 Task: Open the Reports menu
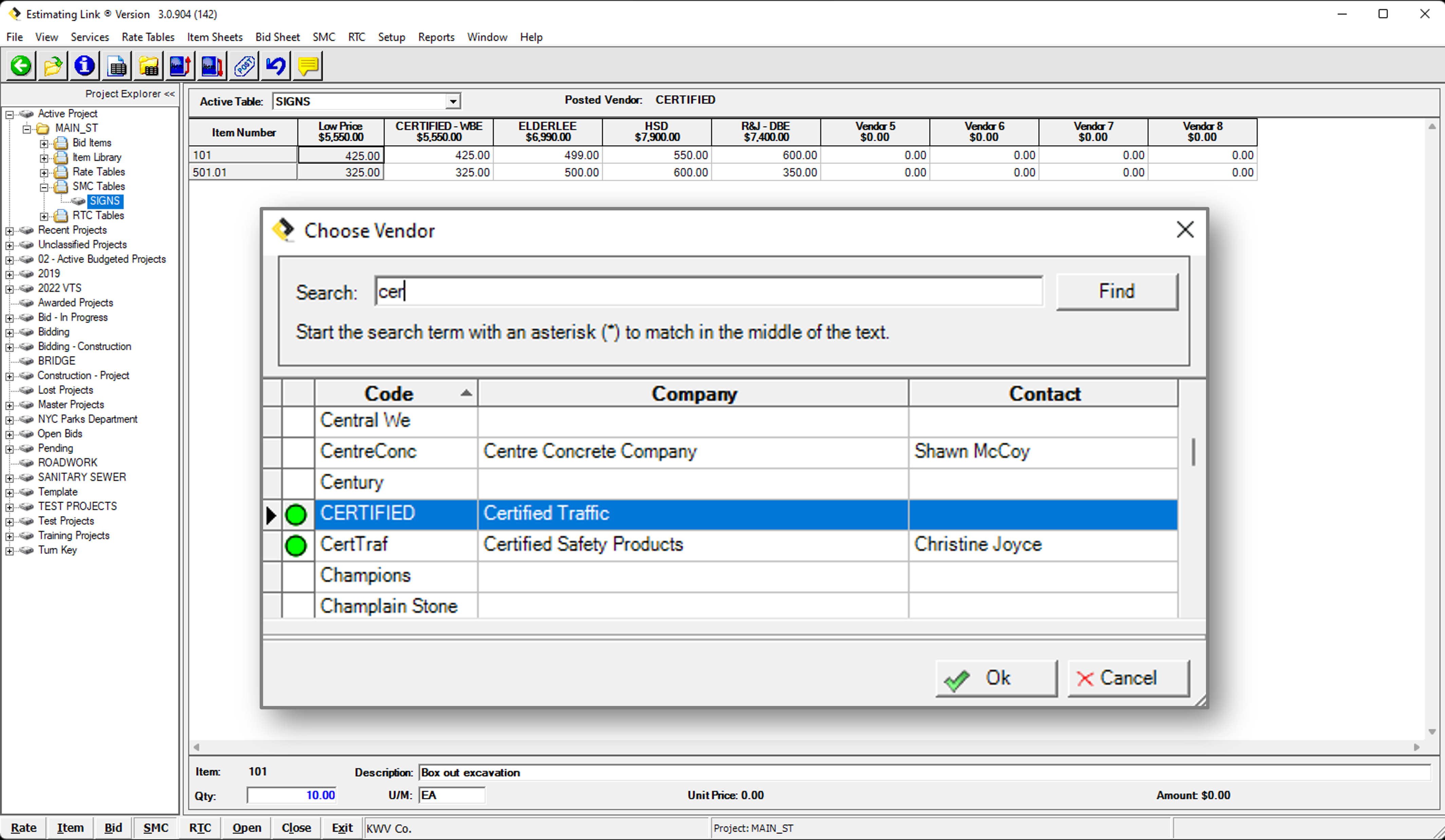point(436,37)
